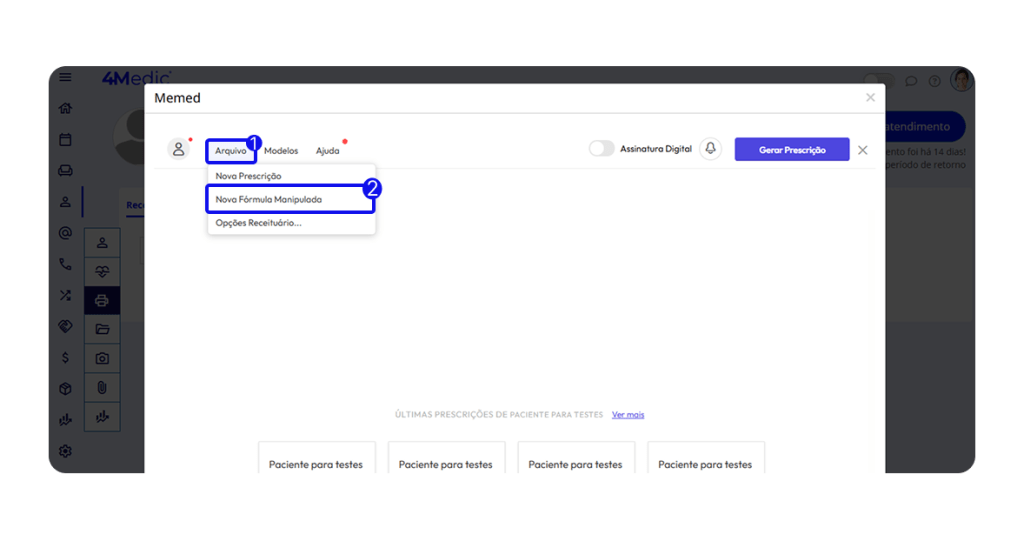The width and height of the screenshot is (1024, 548).
Task: Expand the Modelos menu
Action: [281, 151]
